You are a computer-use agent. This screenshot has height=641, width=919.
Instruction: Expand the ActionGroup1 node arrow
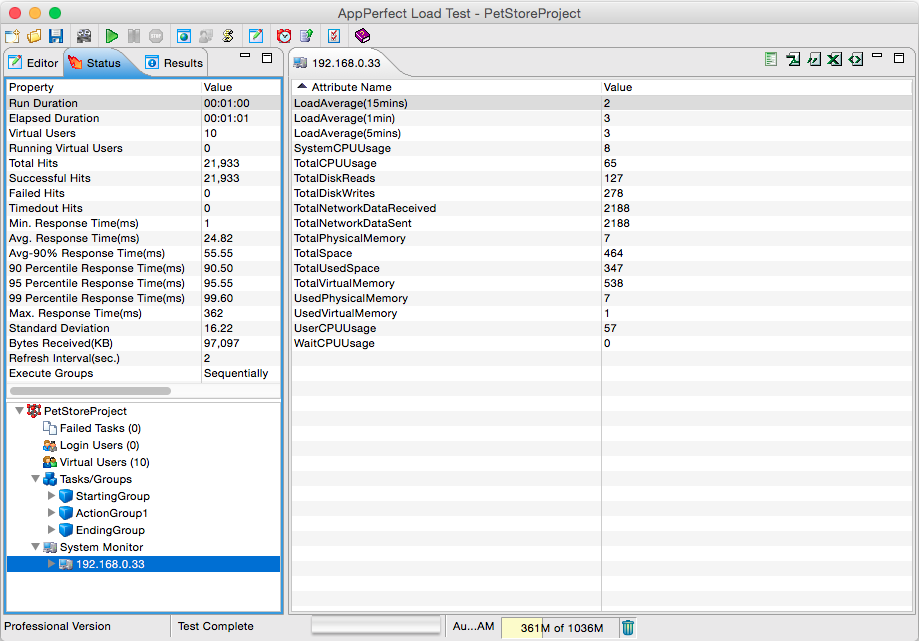tap(51, 513)
